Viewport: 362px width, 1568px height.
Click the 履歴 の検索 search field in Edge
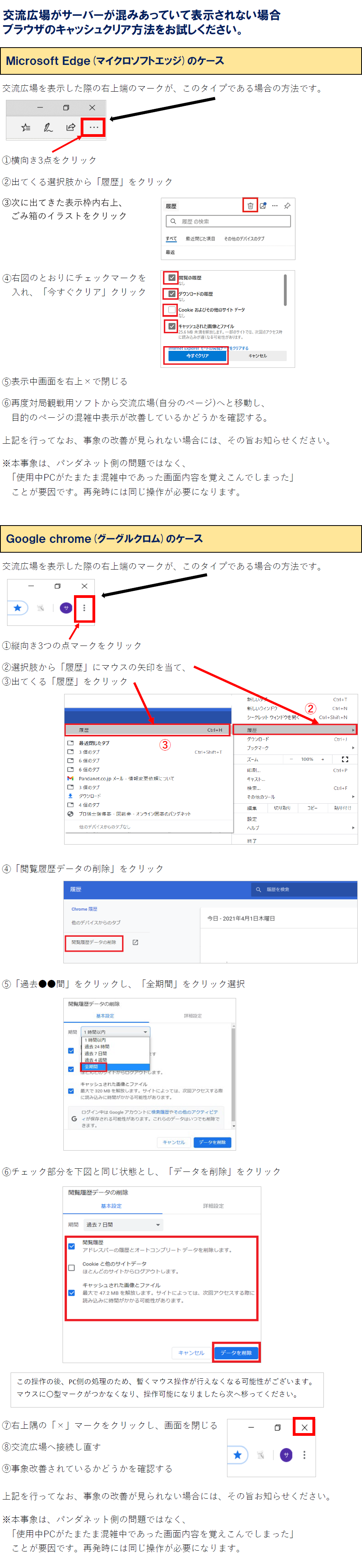click(228, 221)
